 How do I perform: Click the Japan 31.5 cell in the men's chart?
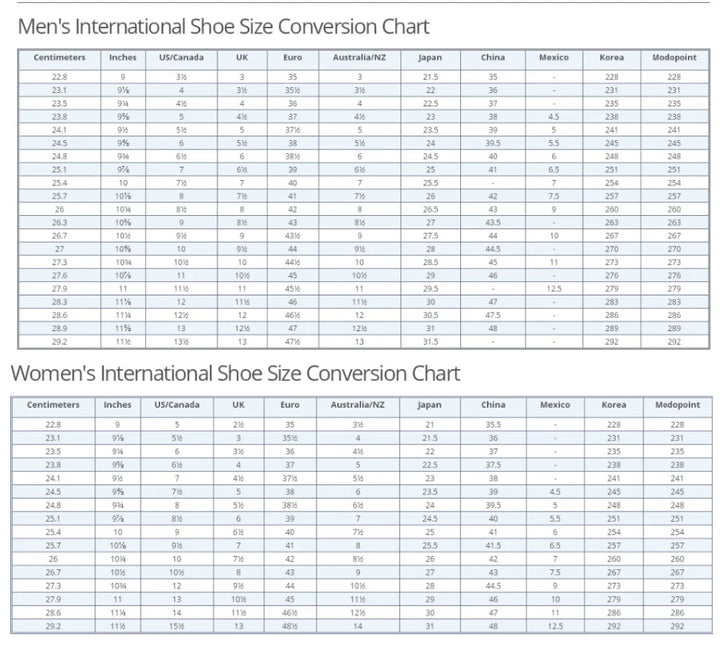pos(430,342)
